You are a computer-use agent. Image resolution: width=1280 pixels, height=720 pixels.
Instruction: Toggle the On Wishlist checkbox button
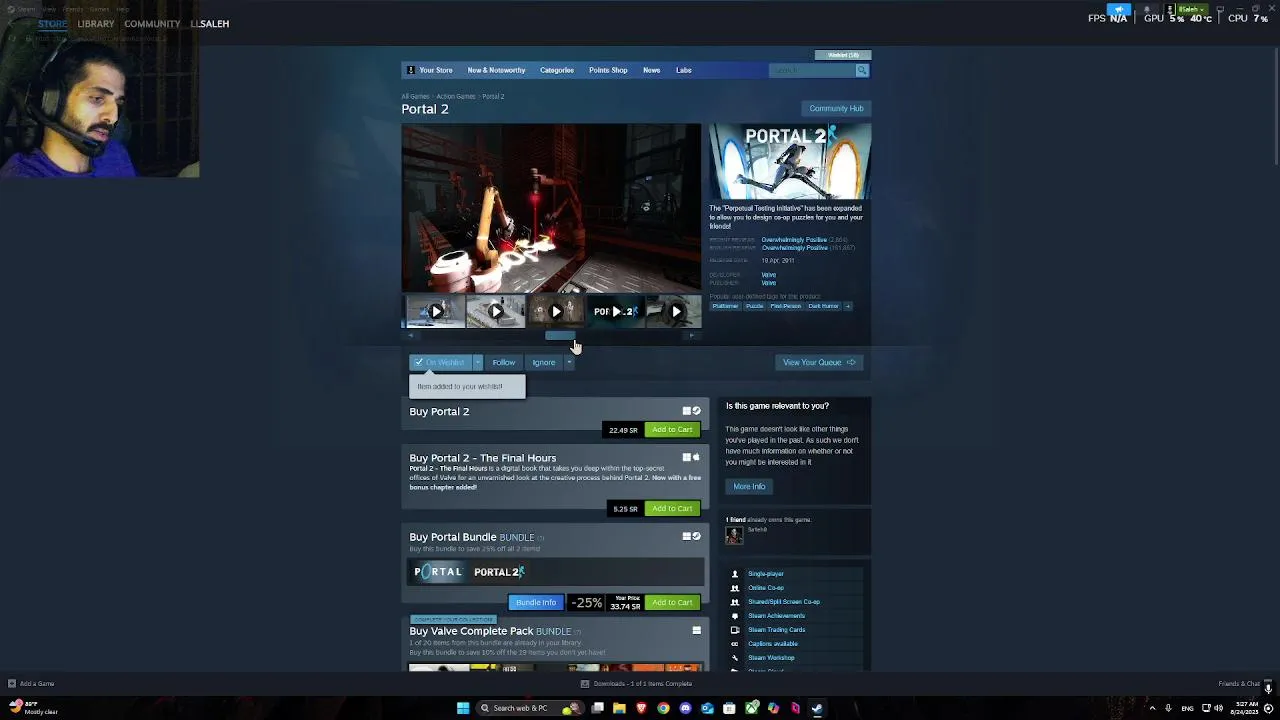[440, 362]
